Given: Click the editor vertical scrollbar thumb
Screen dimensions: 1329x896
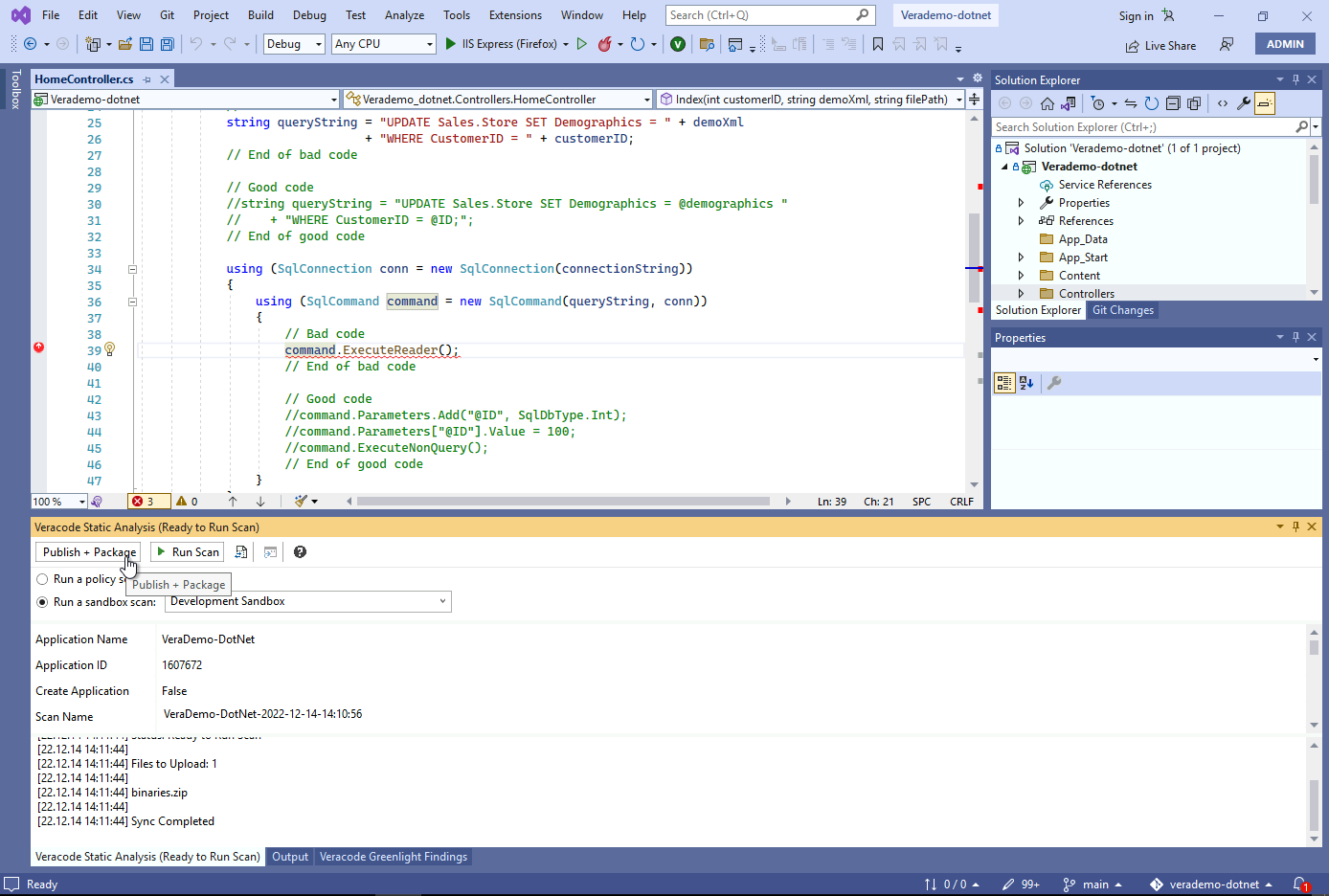Looking at the screenshot, I should (x=974, y=257).
